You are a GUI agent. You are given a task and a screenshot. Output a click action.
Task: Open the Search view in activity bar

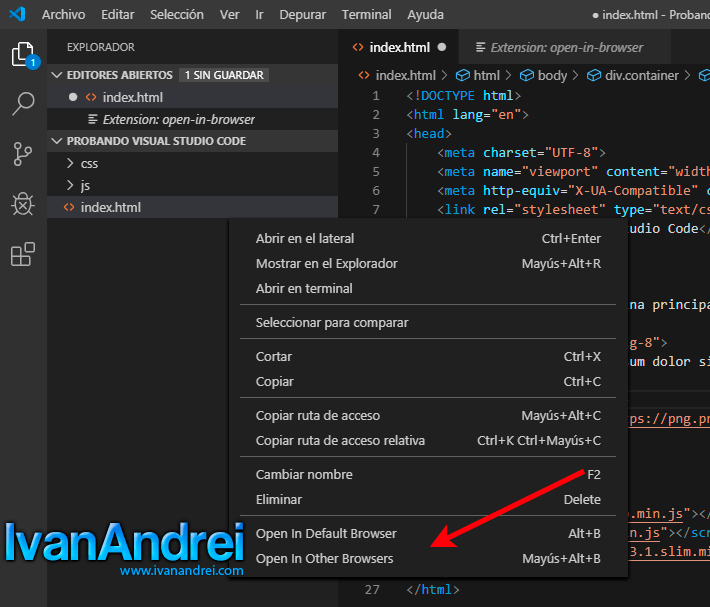tap(23, 104)
